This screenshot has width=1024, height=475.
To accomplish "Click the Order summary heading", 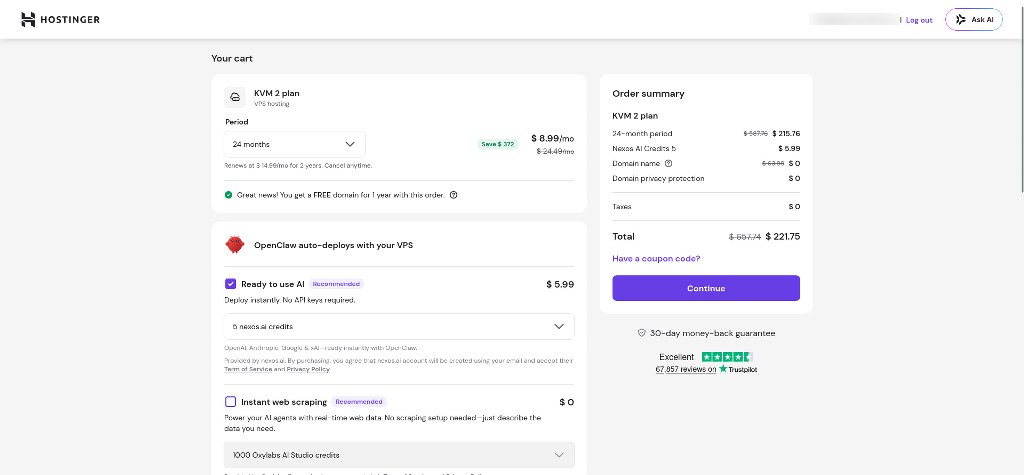I will click(x=648, y=93).
